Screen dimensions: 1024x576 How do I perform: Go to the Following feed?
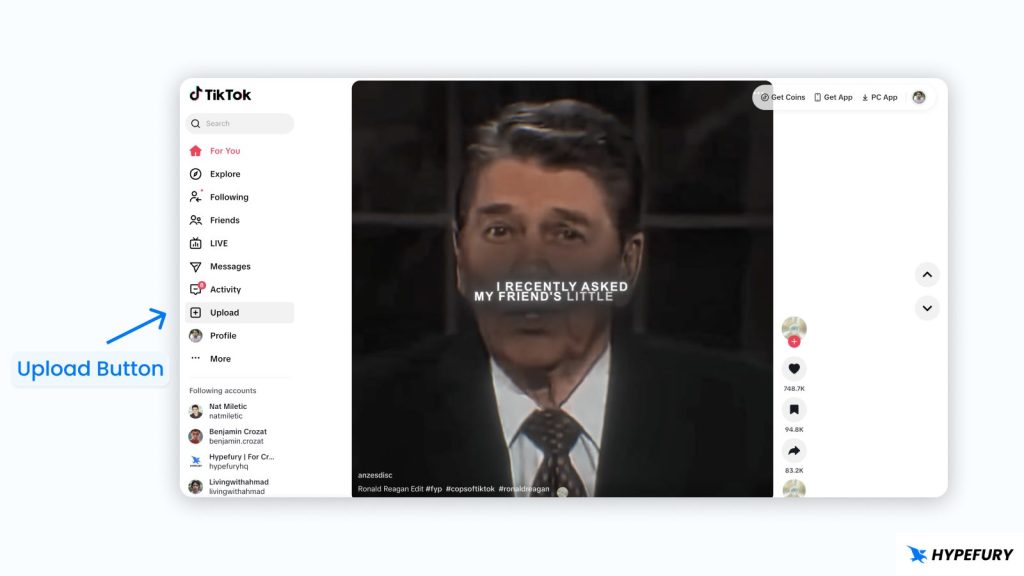(228, 197)
